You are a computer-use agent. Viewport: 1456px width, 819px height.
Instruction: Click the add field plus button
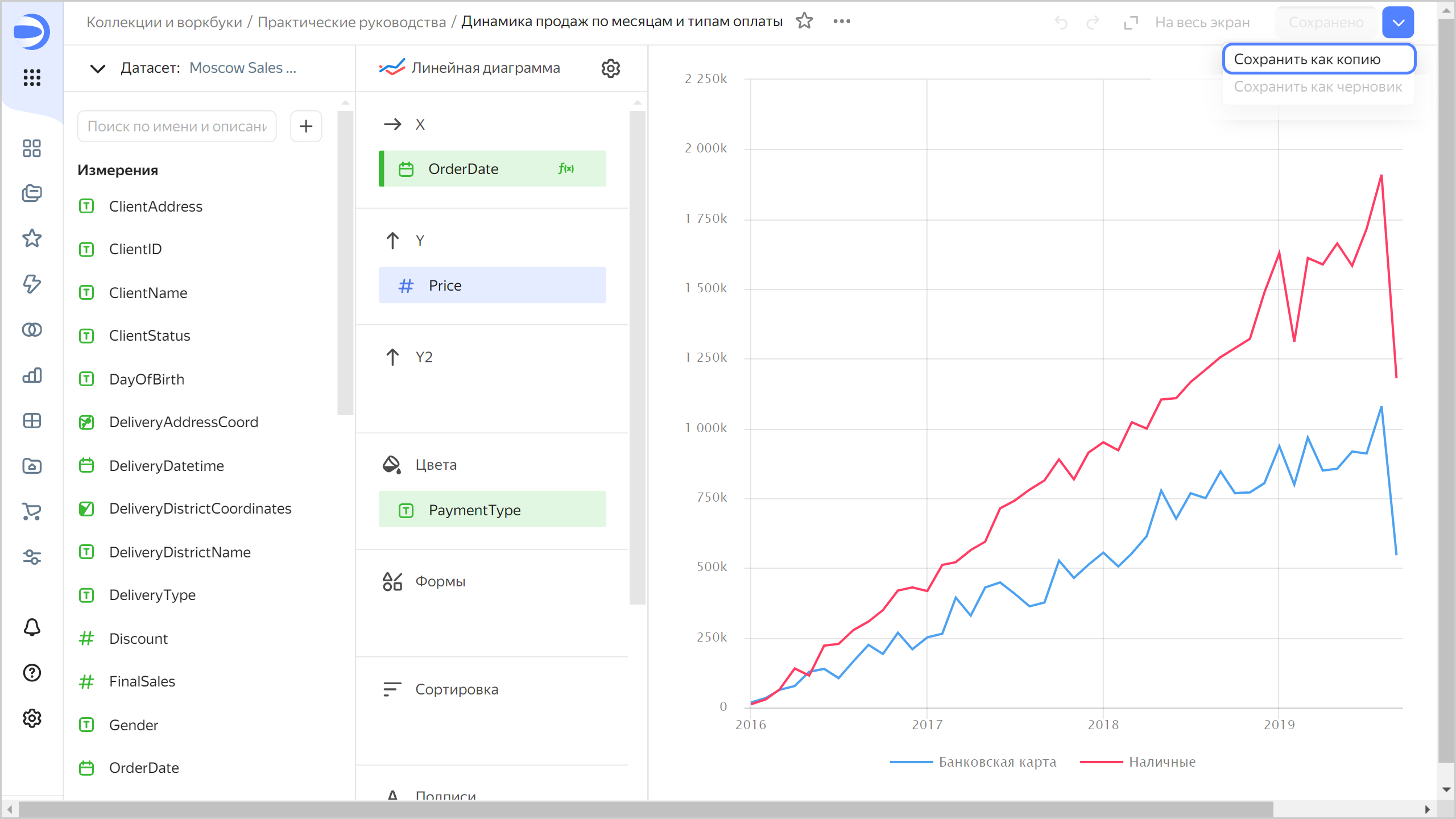306,126
